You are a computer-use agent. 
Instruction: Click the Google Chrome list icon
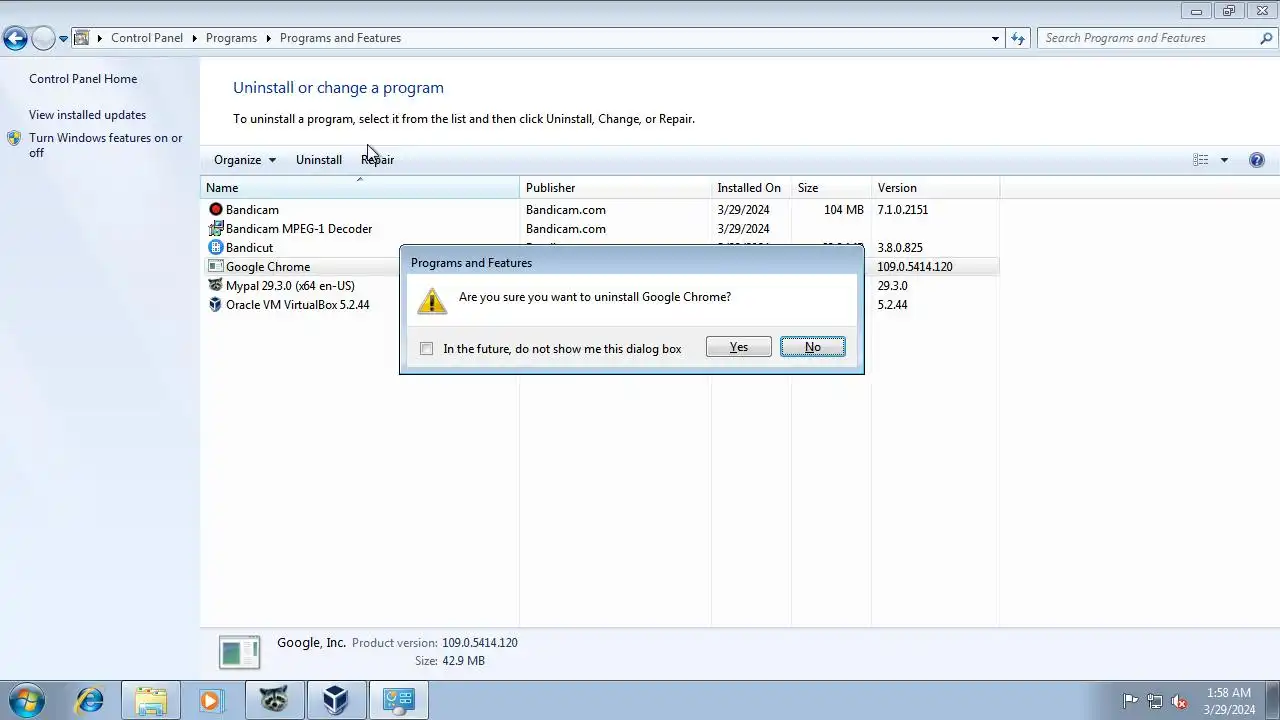point(215,267)
